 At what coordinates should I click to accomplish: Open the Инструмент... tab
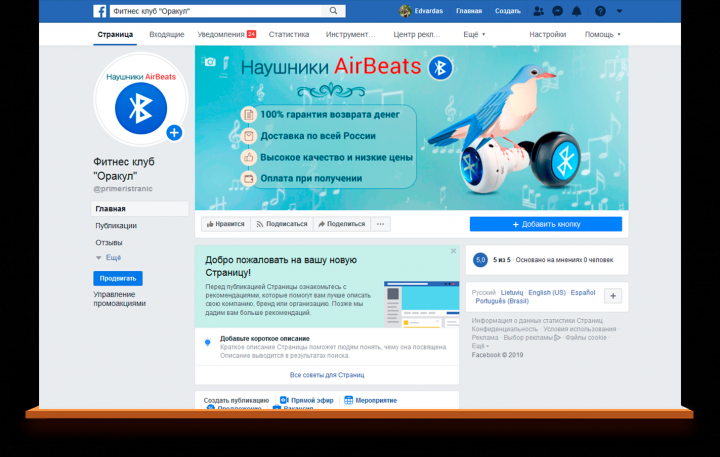(350, 34)
